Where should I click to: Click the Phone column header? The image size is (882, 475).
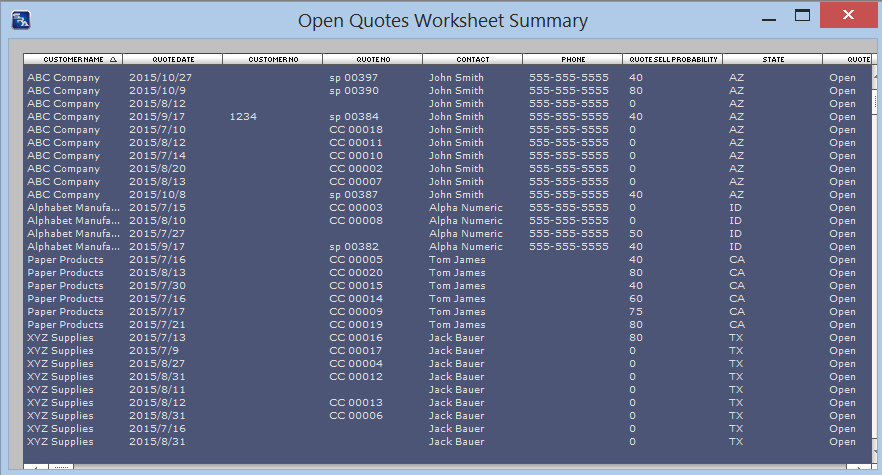click(x=572, y=60)
